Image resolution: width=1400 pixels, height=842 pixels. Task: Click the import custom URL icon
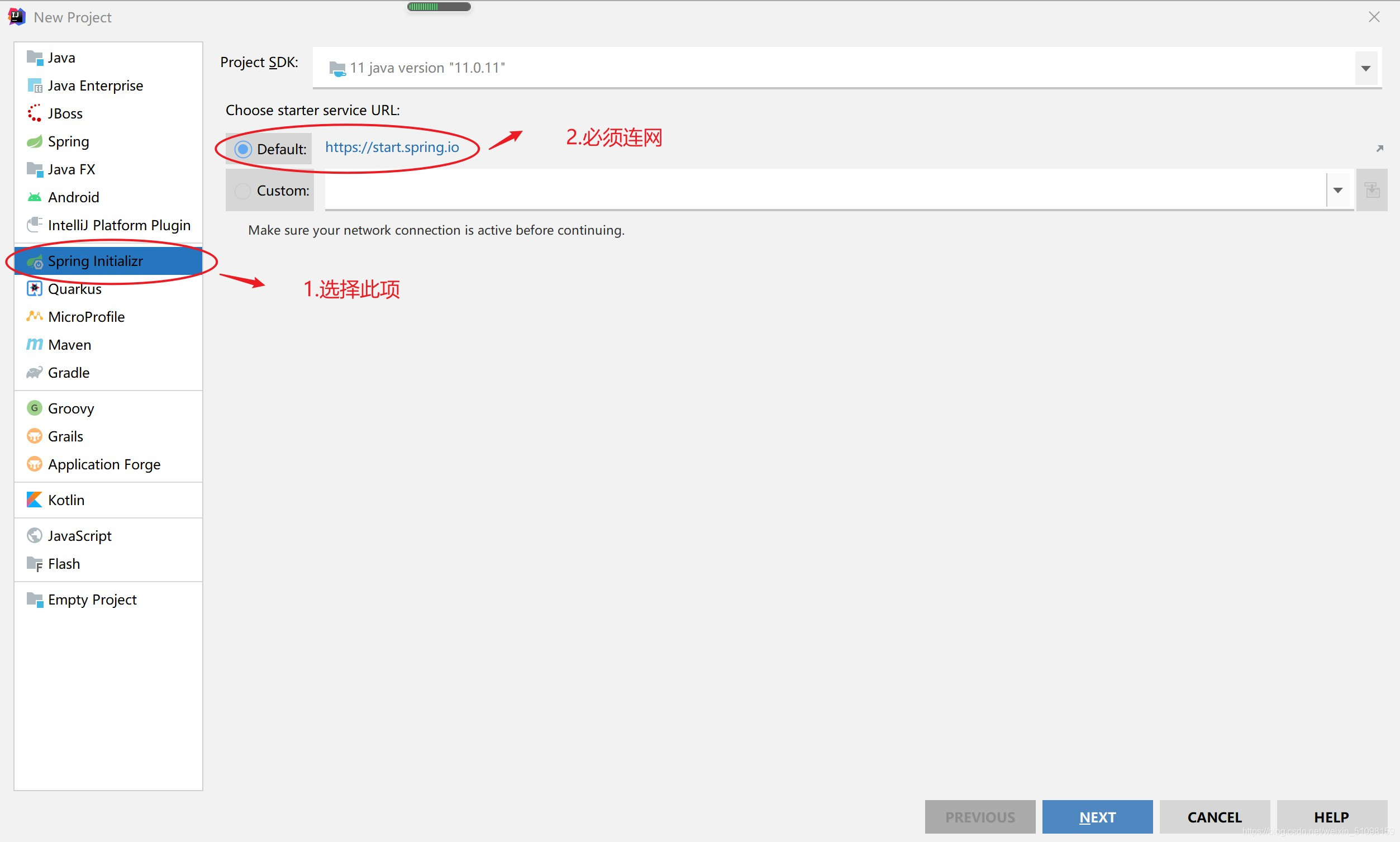click(x=1372, y=190)
